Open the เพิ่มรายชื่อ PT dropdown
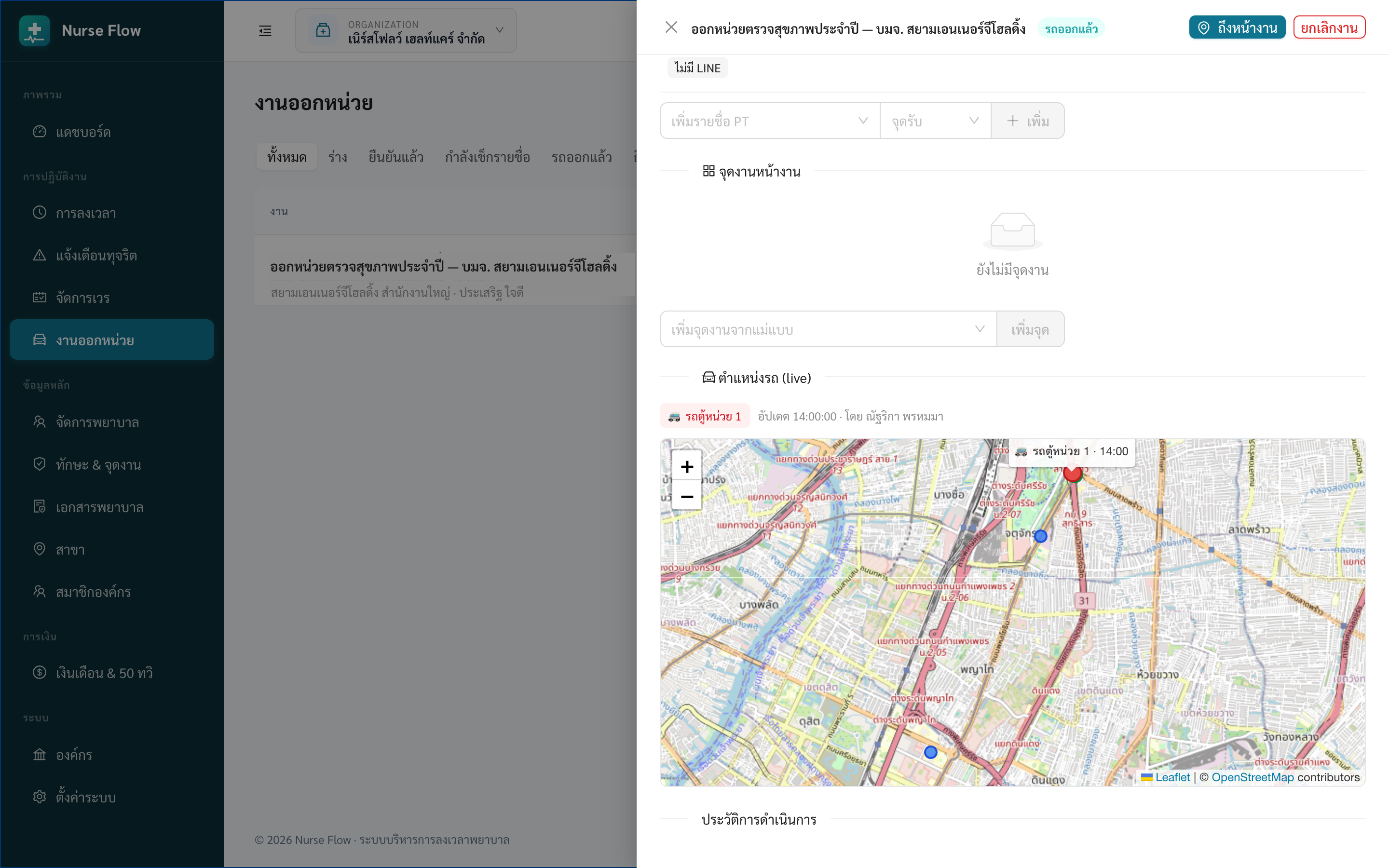The height and width of the screenshot is (868, 1389). coord(770,121)
